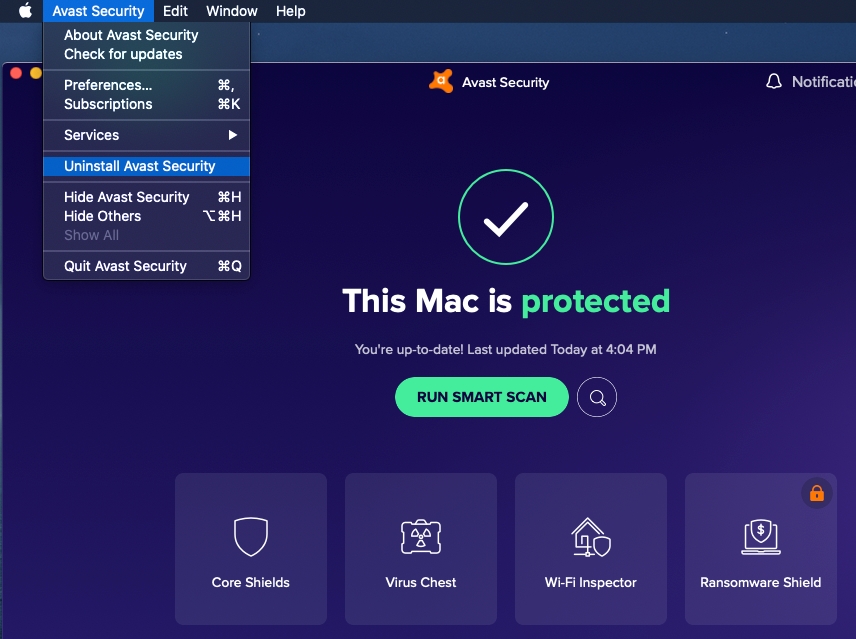The image size is (856, 639).
Task: Select About Avast Security
Action: point(146,35)
